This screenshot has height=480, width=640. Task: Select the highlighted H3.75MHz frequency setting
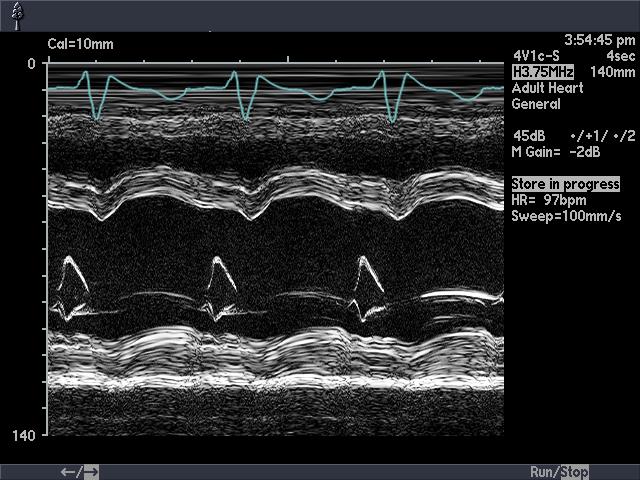pyautogui.click(x=542, y=72)
